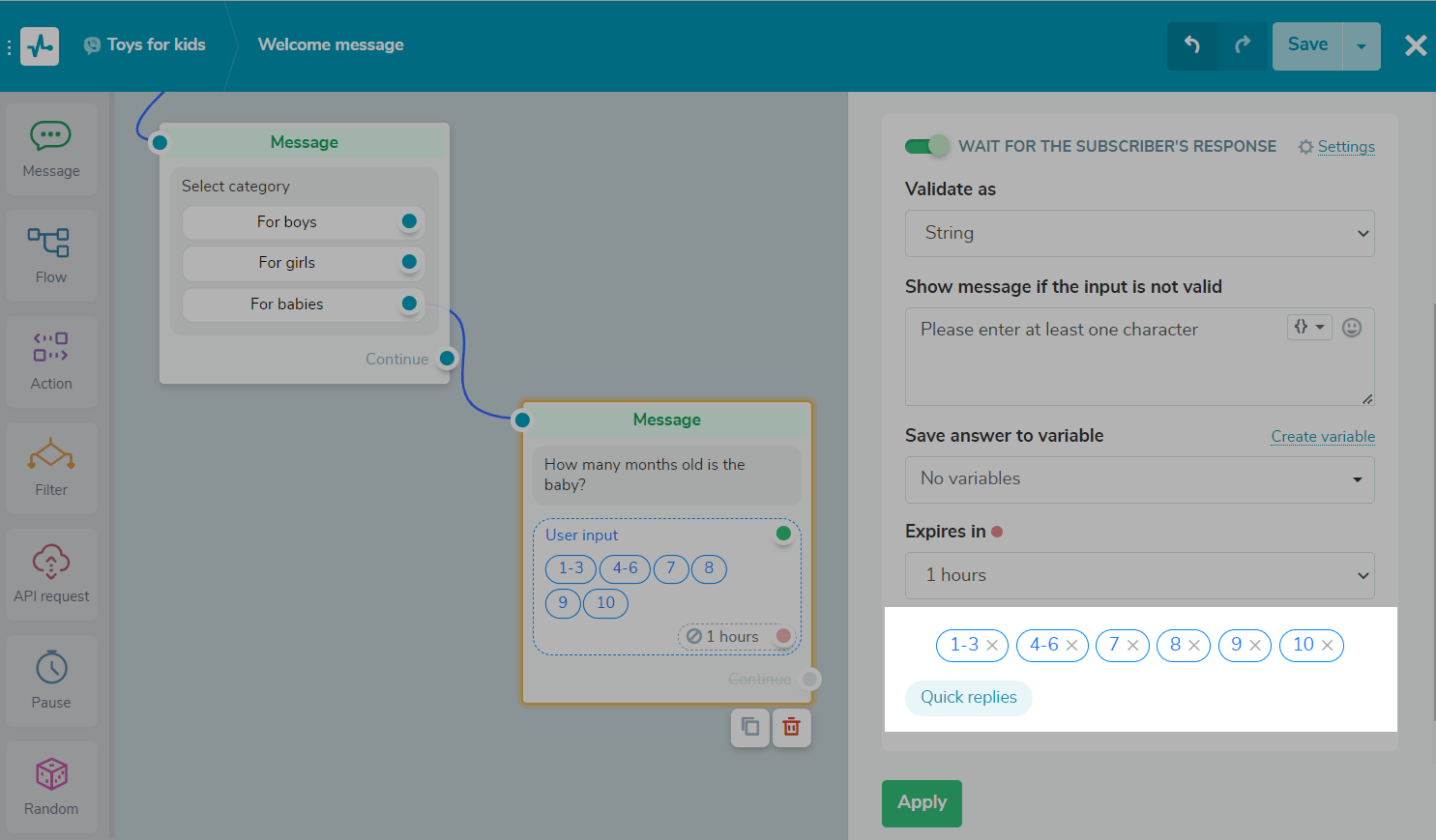Open the Save answer to variable dropdown

click(x=1139, y=479)
